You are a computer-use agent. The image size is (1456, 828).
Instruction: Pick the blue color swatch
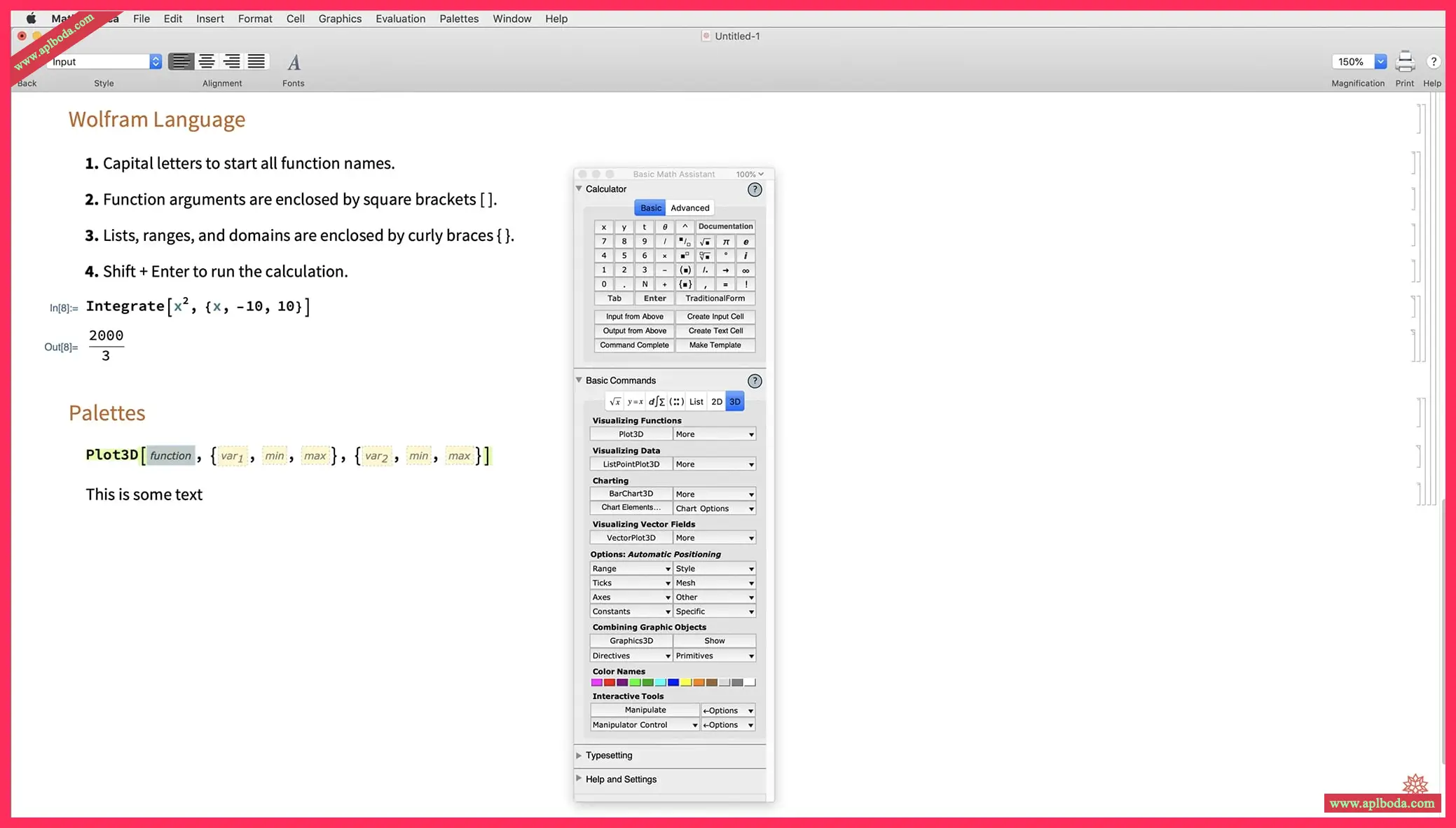(x=673, y=682)
